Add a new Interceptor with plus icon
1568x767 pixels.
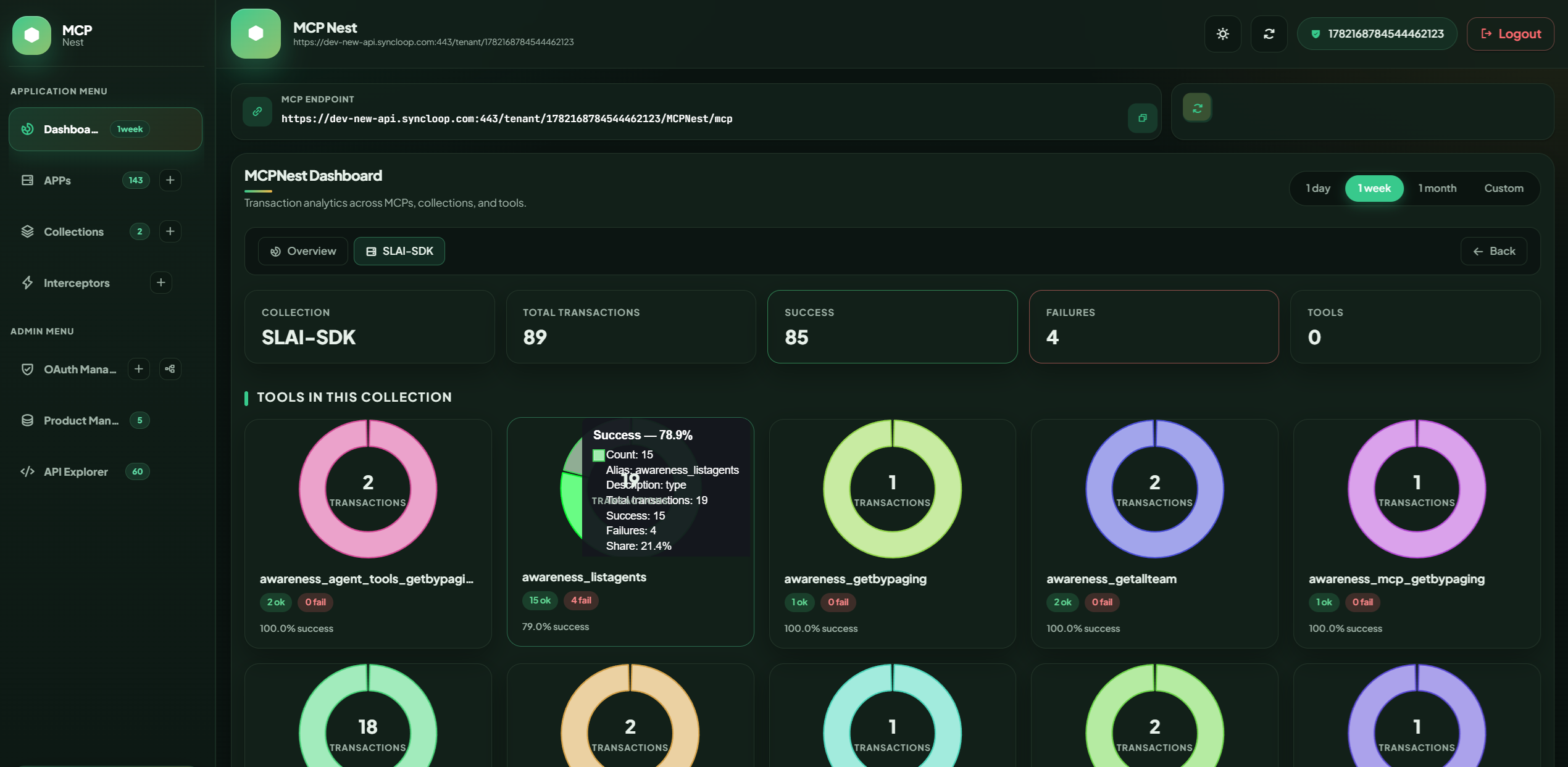[x=161, y=283]
